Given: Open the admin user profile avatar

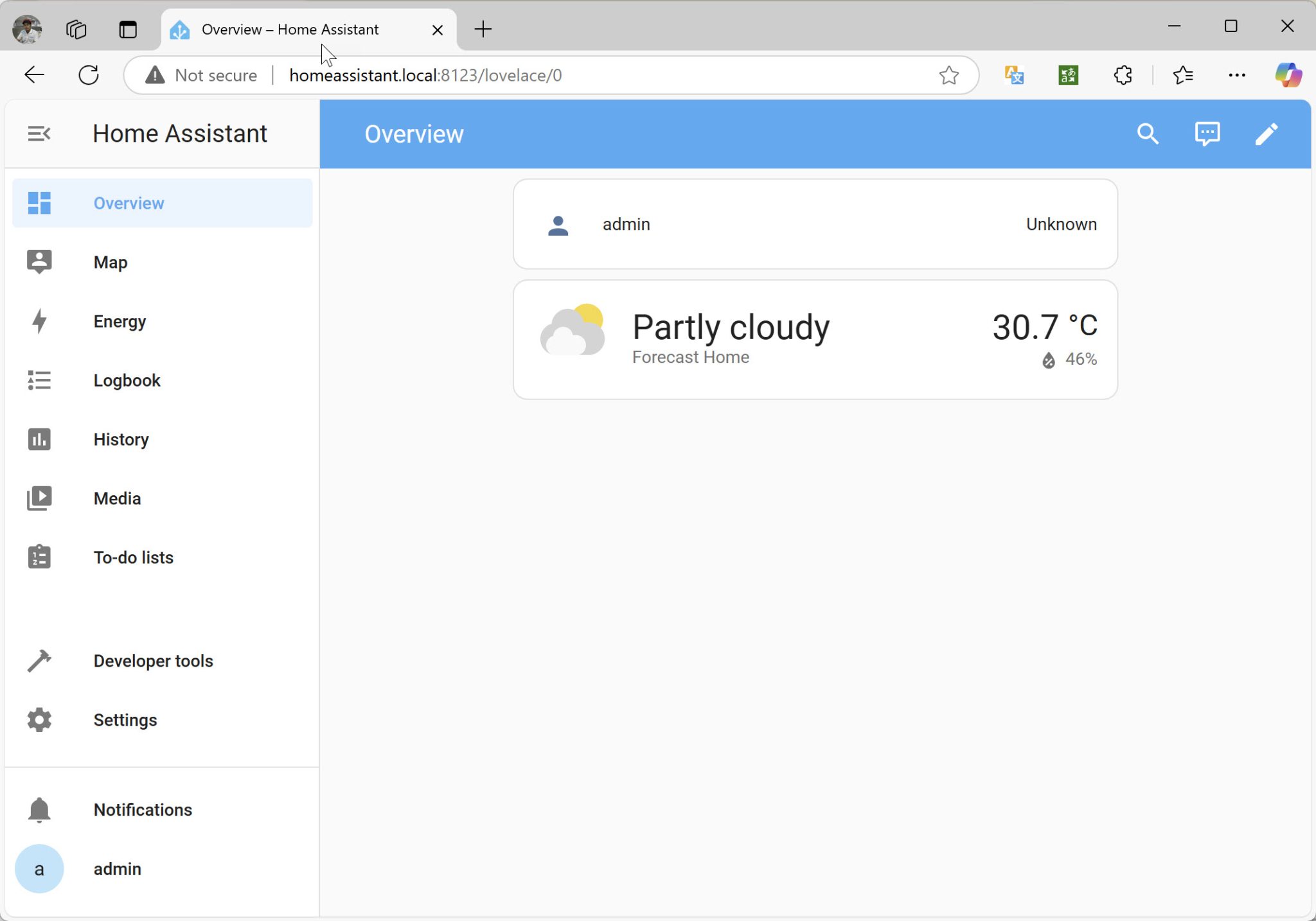Looking at the screenshot, I should [x=39, y=869].
